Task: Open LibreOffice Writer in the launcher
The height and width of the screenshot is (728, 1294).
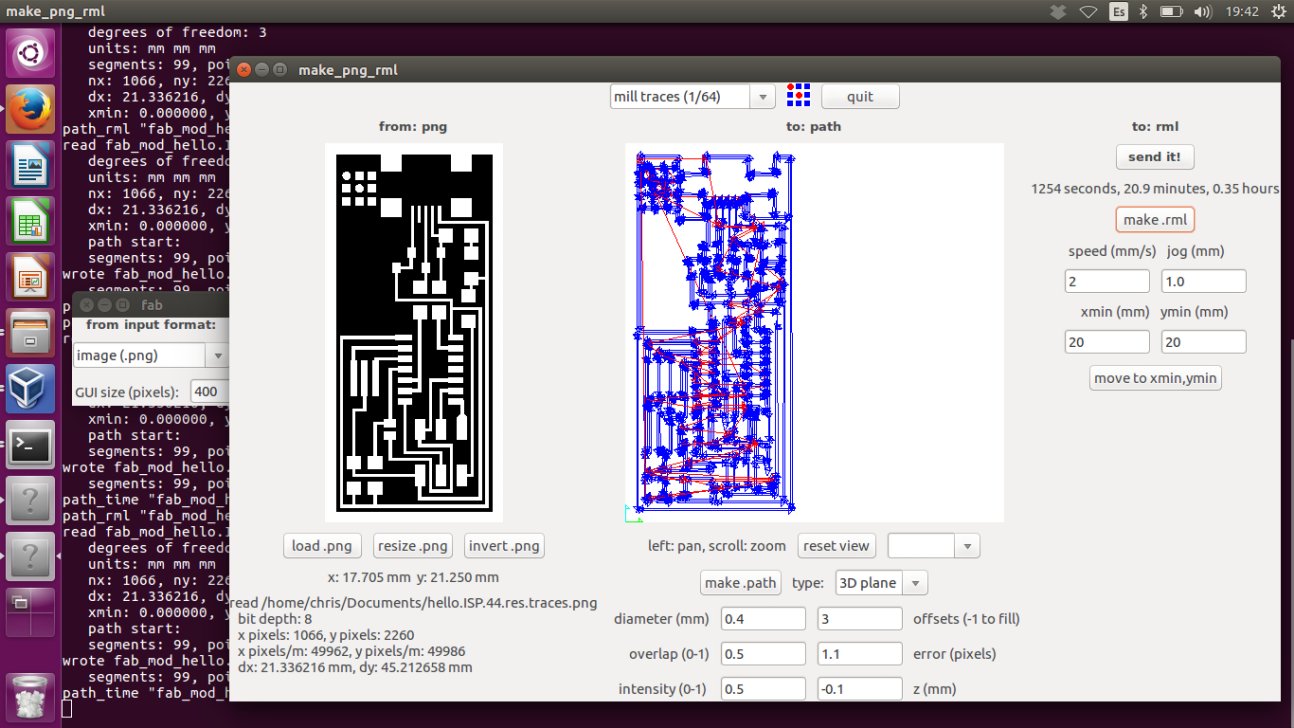Action: (x=30, y=163)
